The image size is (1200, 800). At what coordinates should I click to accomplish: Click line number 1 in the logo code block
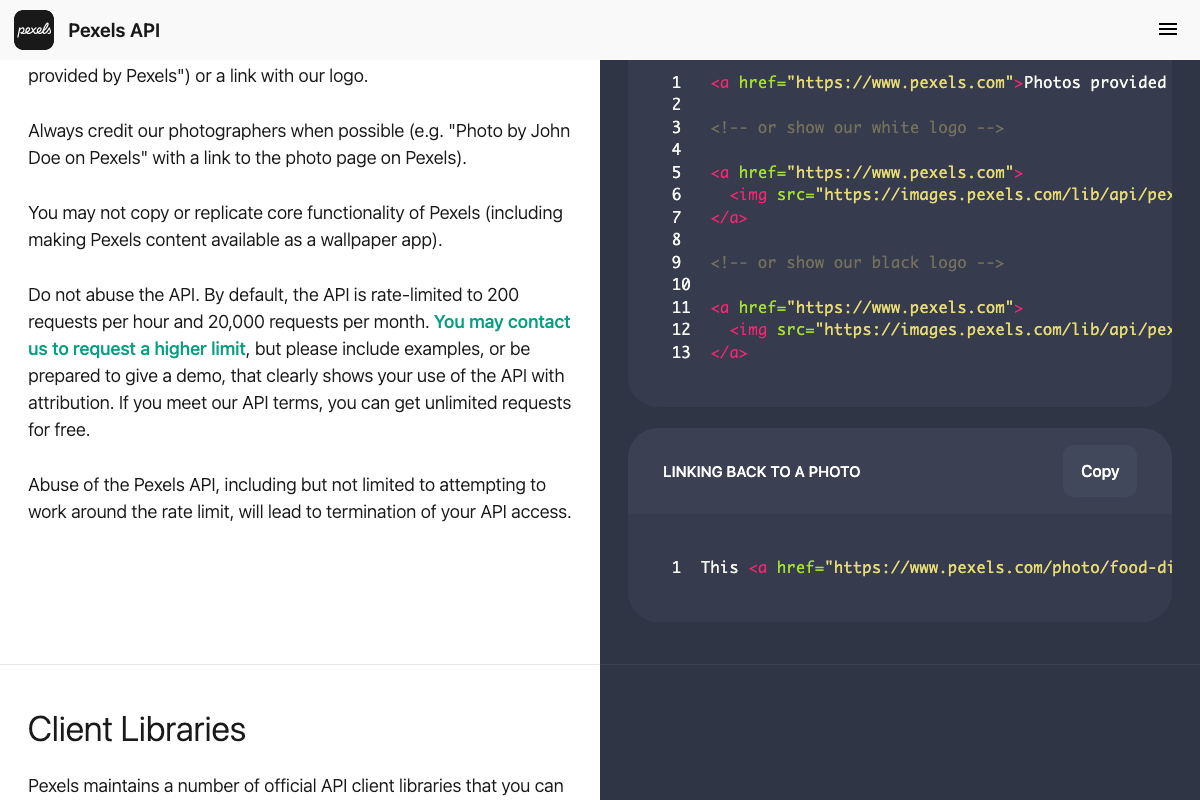tap(676, 82)
